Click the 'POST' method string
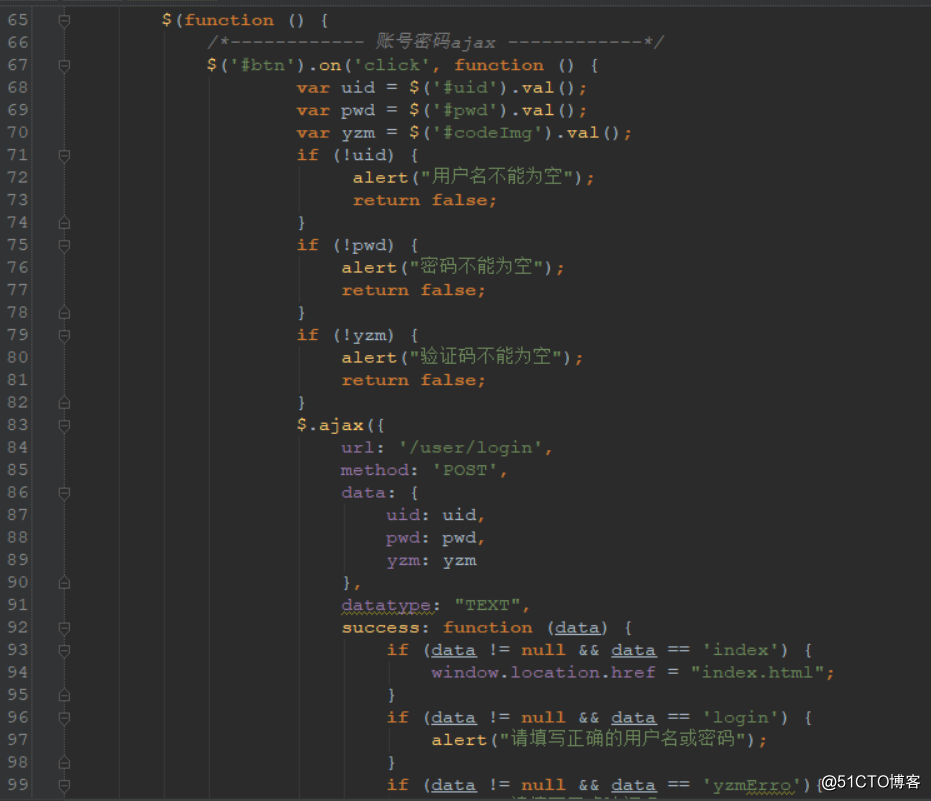The height and width of the screenshot is (801, 931). point(464,470)
